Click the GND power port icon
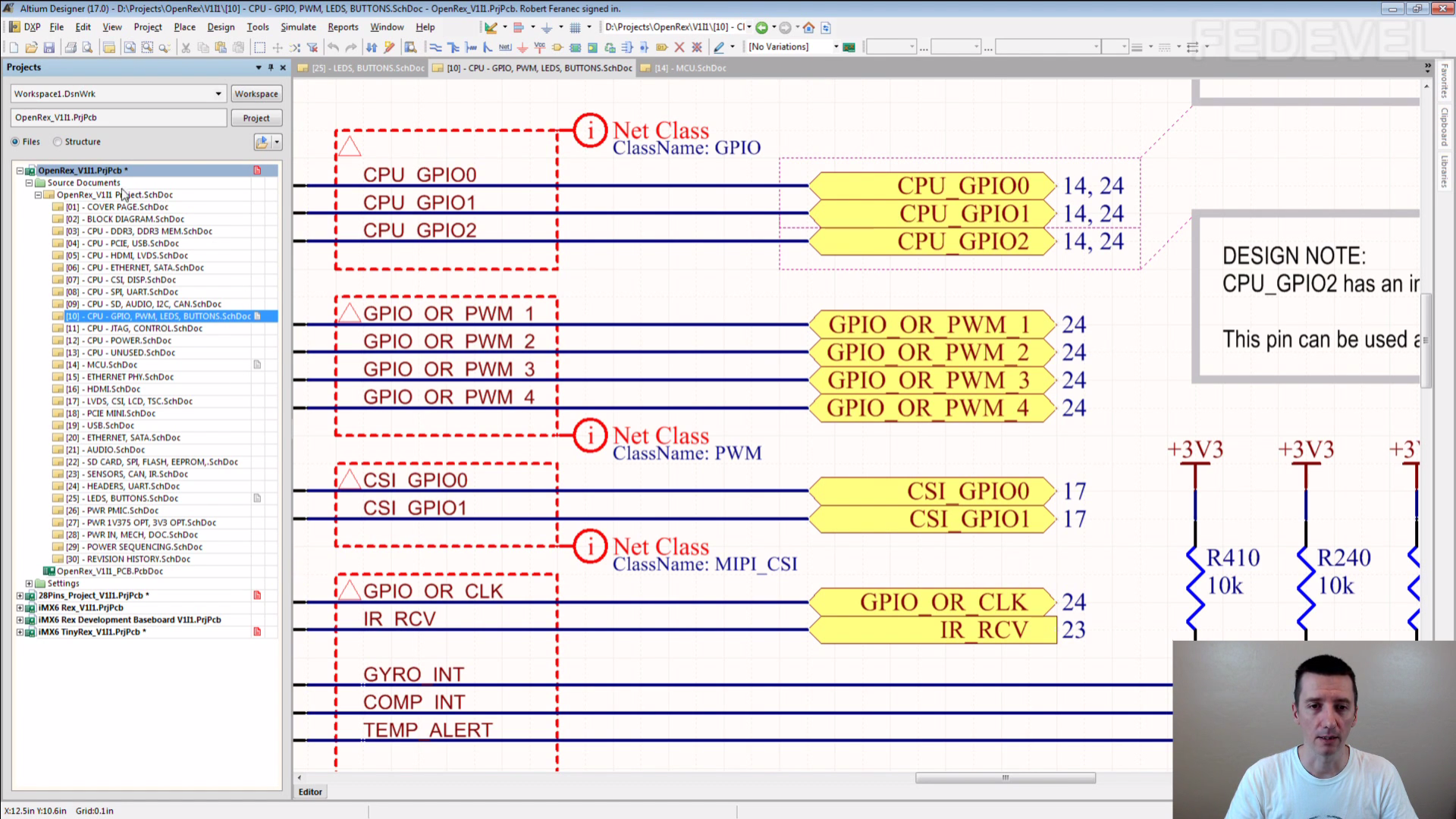The image size is (1456, 819). click(522, 48)
